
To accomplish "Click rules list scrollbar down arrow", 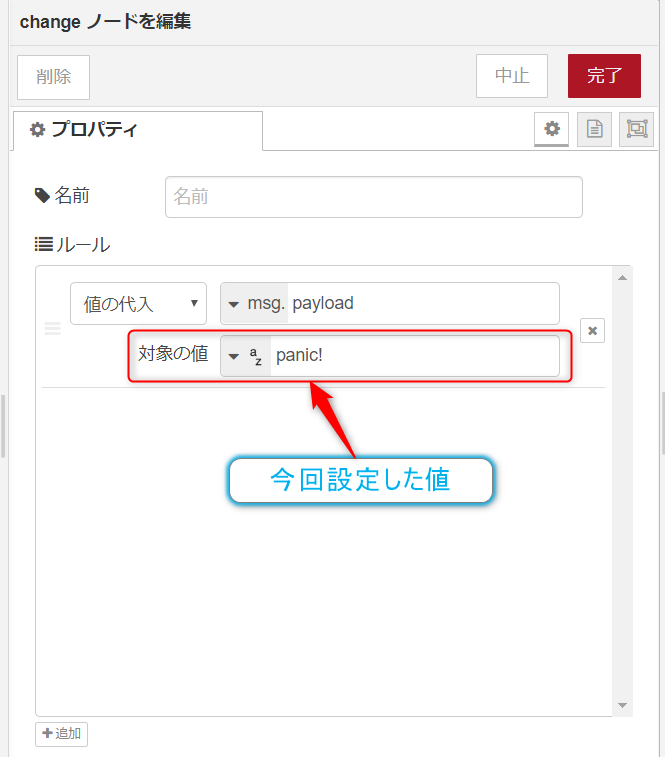I will pos(623,705).
